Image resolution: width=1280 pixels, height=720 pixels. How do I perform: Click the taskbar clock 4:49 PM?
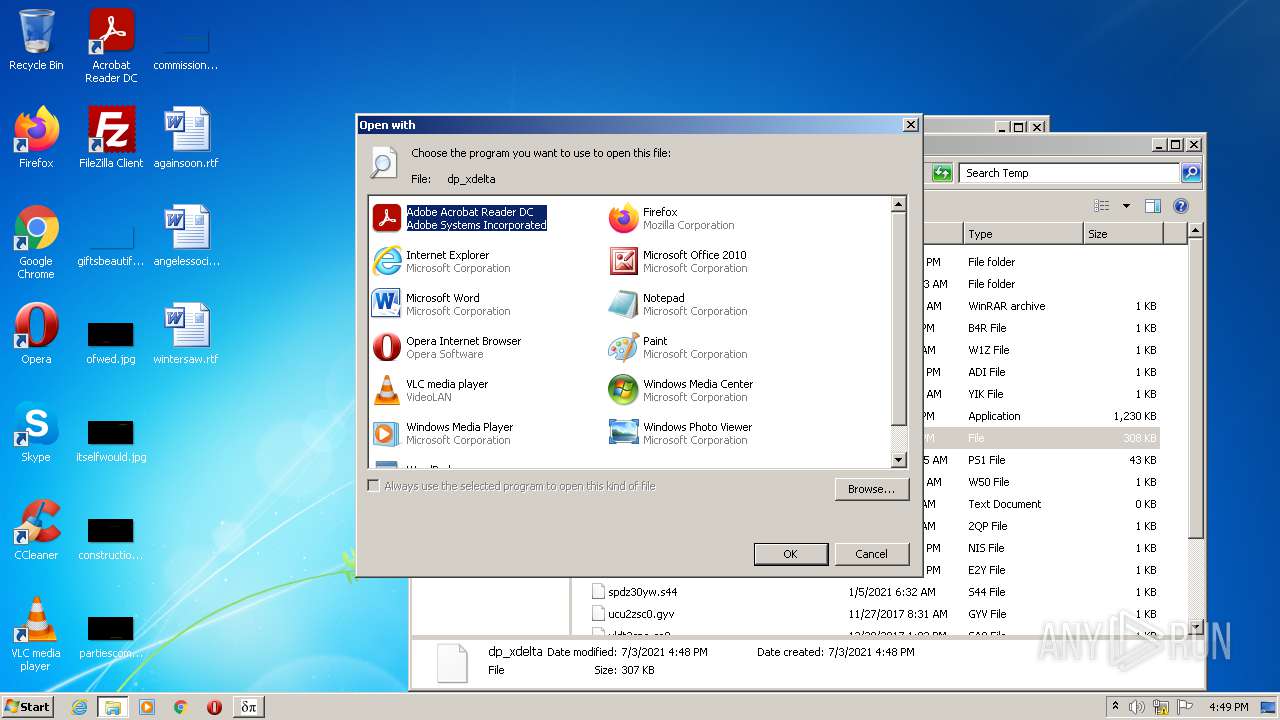point(1228,707)
